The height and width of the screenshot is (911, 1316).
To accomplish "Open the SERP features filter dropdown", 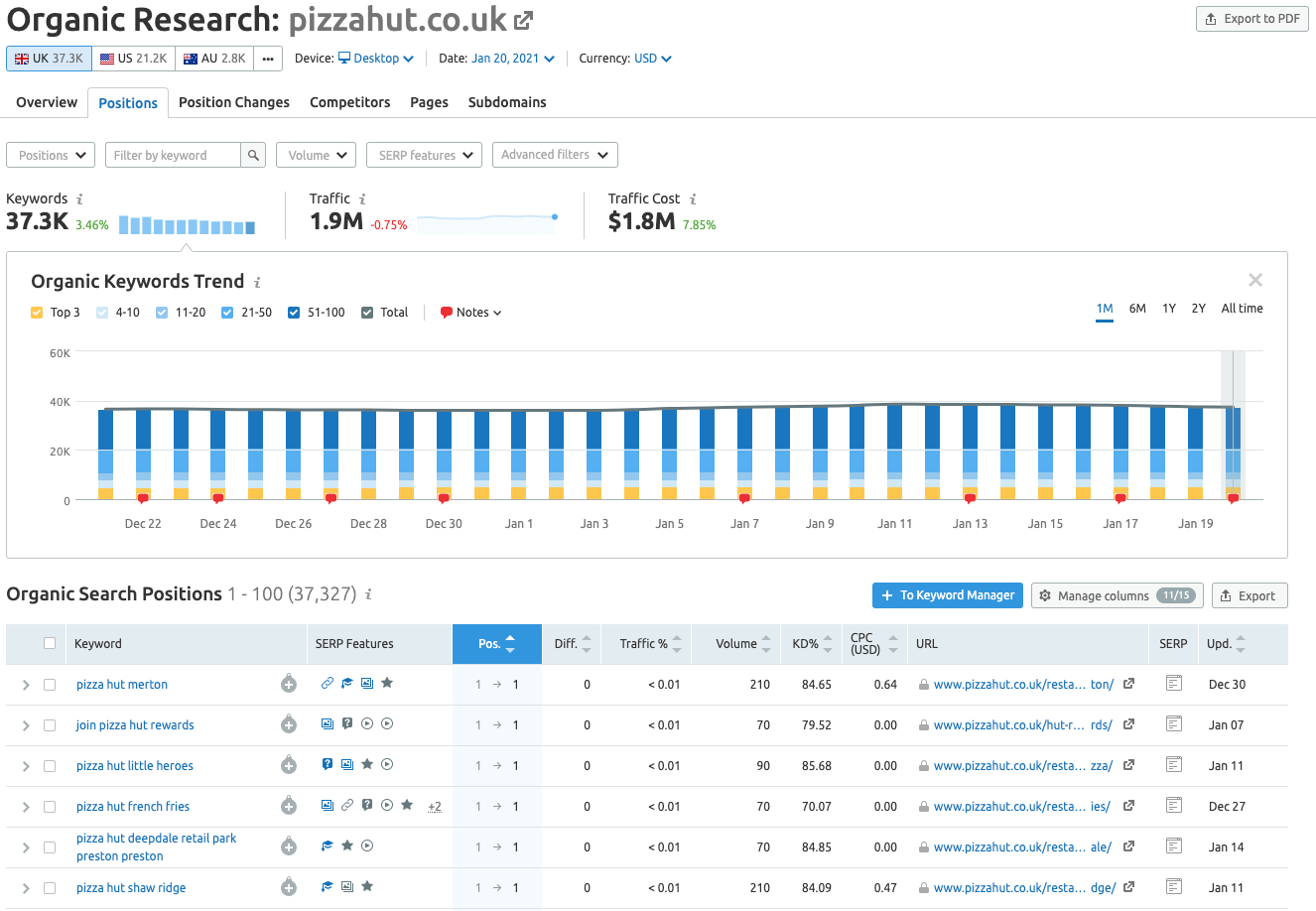I will tap(425, 155).
